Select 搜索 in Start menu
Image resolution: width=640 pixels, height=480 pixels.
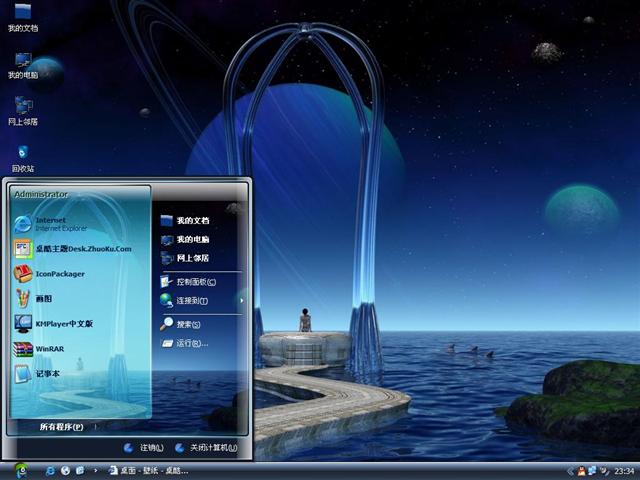point(187,324)
